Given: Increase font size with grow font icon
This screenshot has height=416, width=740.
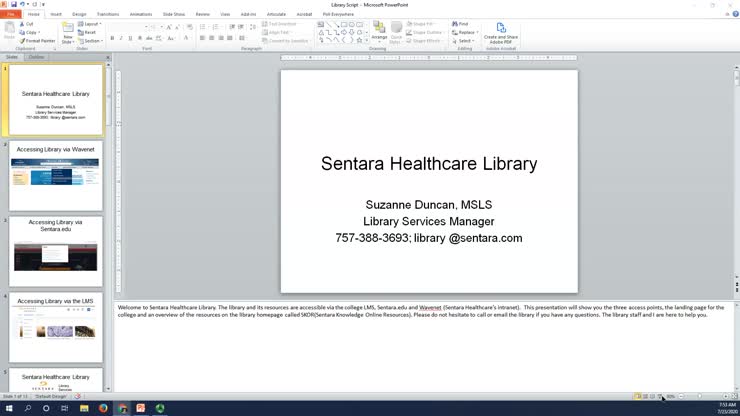Looking at the screenshot, I should tap(168, 27).
